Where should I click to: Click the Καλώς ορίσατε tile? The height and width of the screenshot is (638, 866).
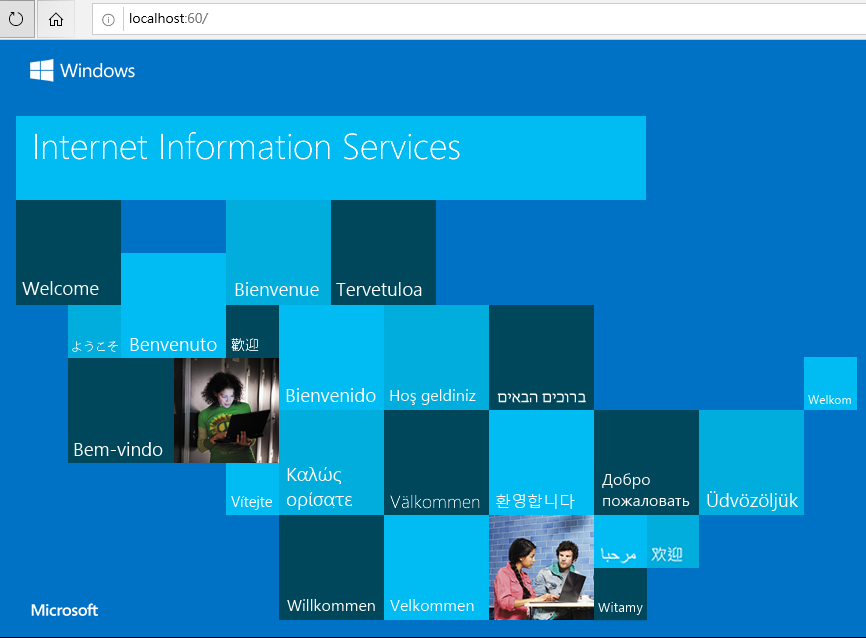(331, 462)
